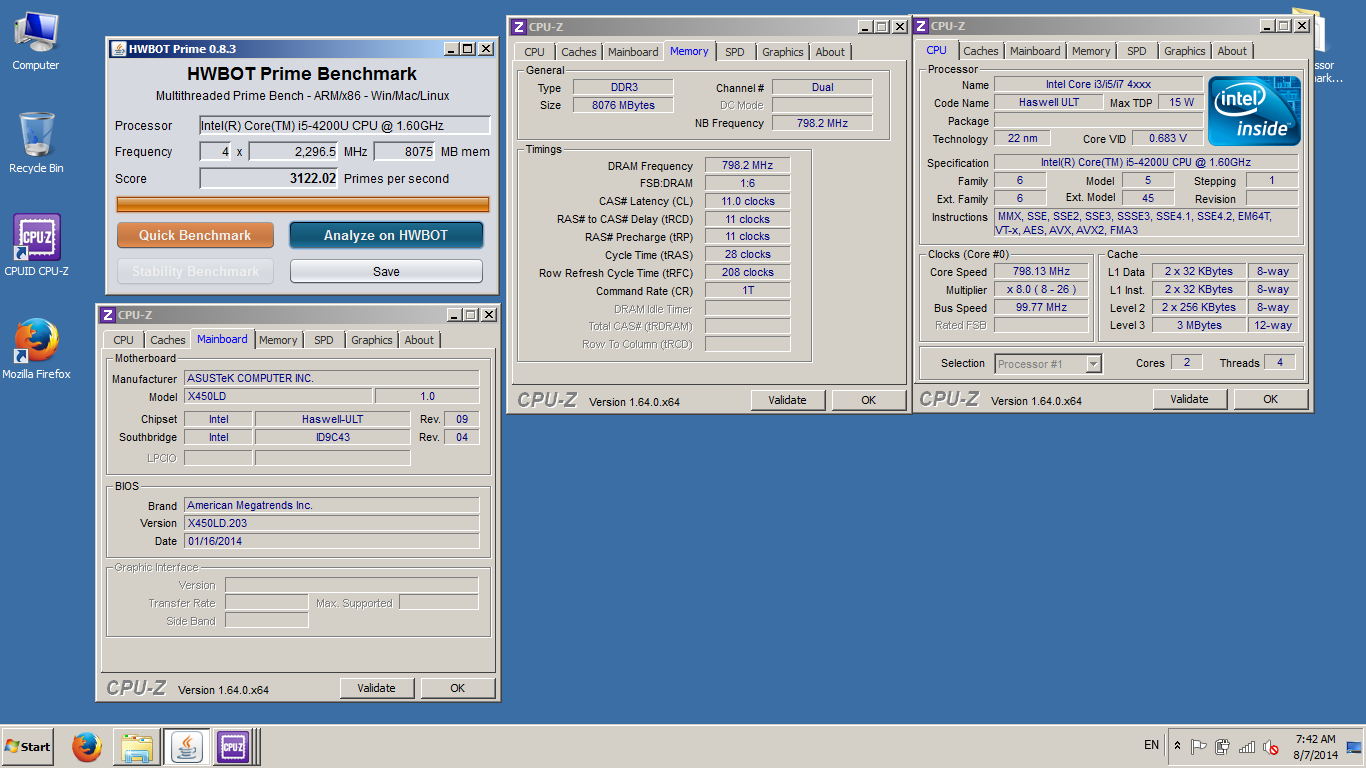Click the Z icon in the Memory CPU-Z title bar
The width and height of the screenshot is (1366, 768).
[x=518, y=27]
